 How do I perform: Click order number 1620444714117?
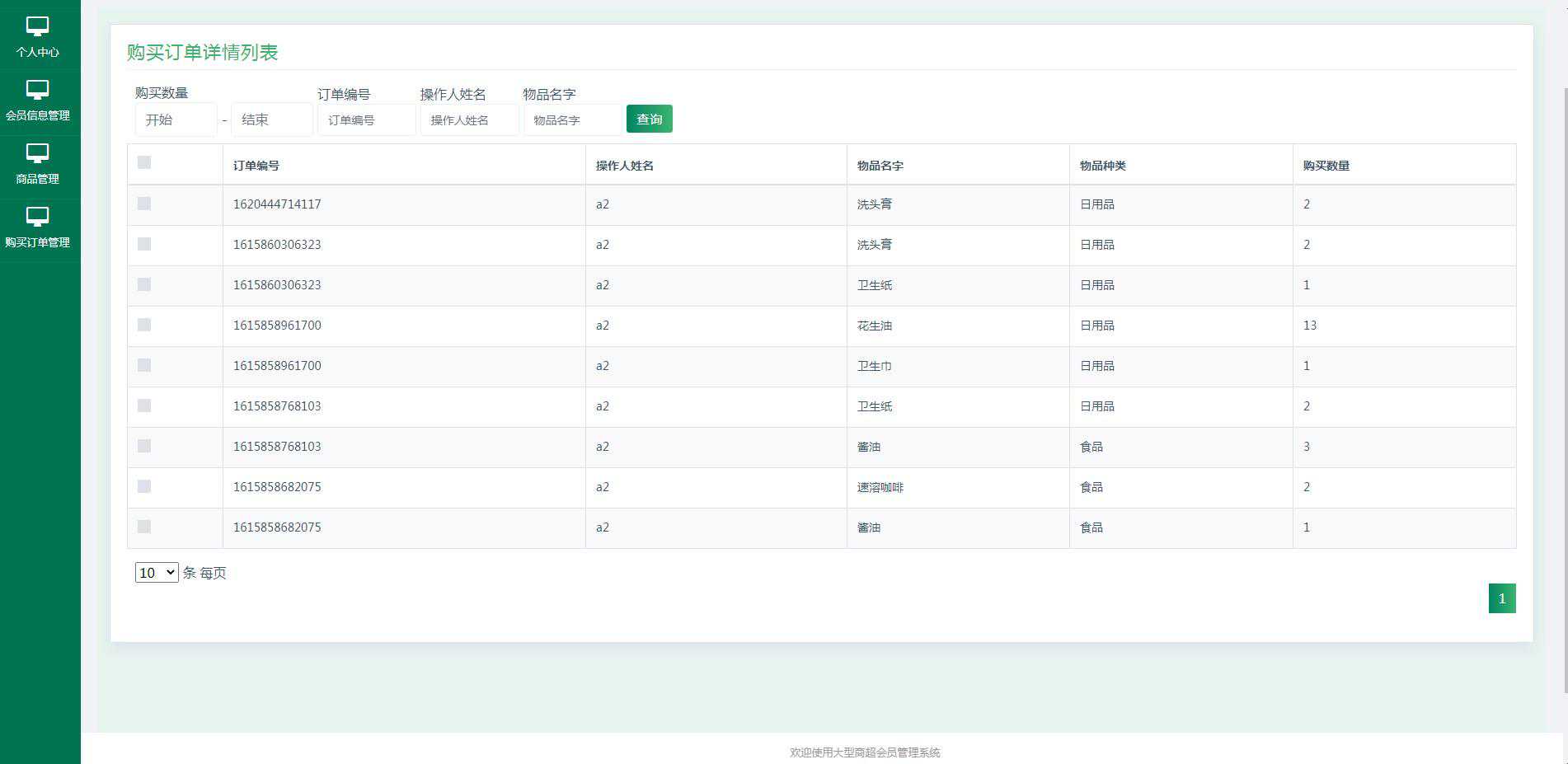pos(277,204)
